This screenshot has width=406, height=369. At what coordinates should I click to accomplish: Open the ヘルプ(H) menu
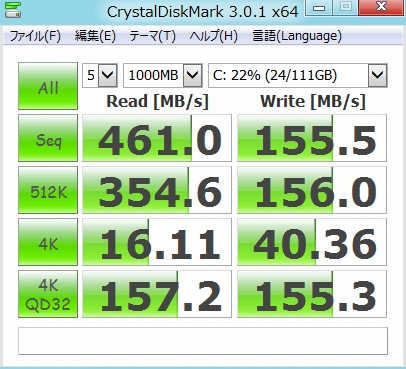click(x=214, y=36)
